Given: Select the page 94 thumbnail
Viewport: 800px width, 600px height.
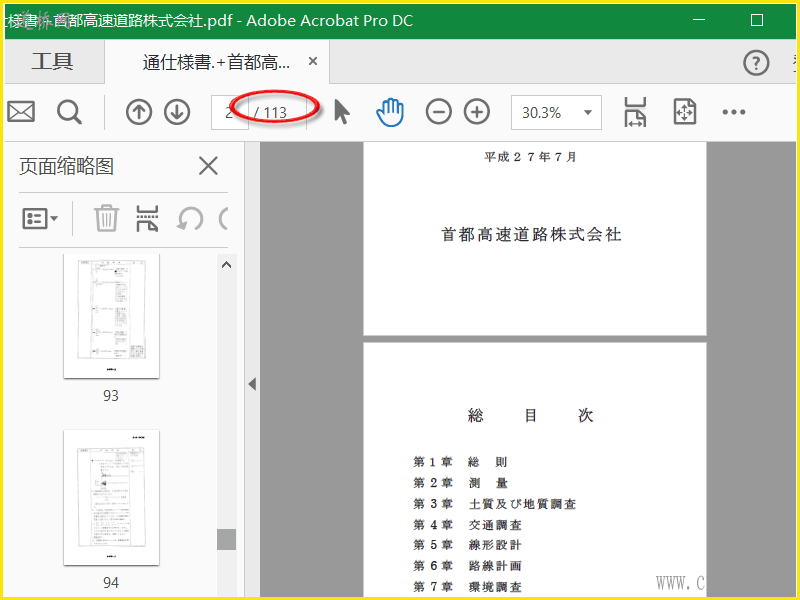Looking at the screenshot, I should coord(111,497).
